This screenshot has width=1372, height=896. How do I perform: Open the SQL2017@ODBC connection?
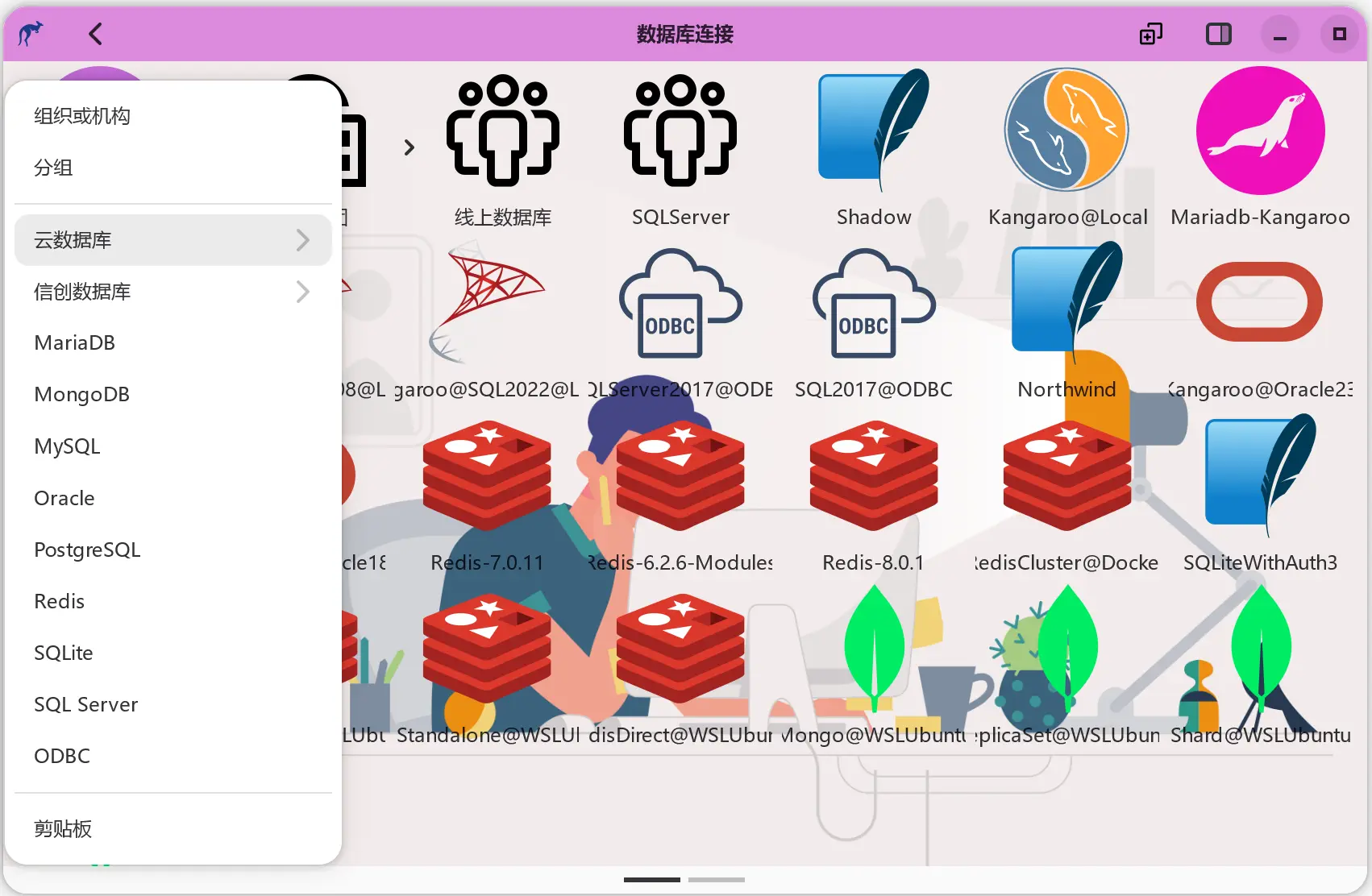coord(874,324)
